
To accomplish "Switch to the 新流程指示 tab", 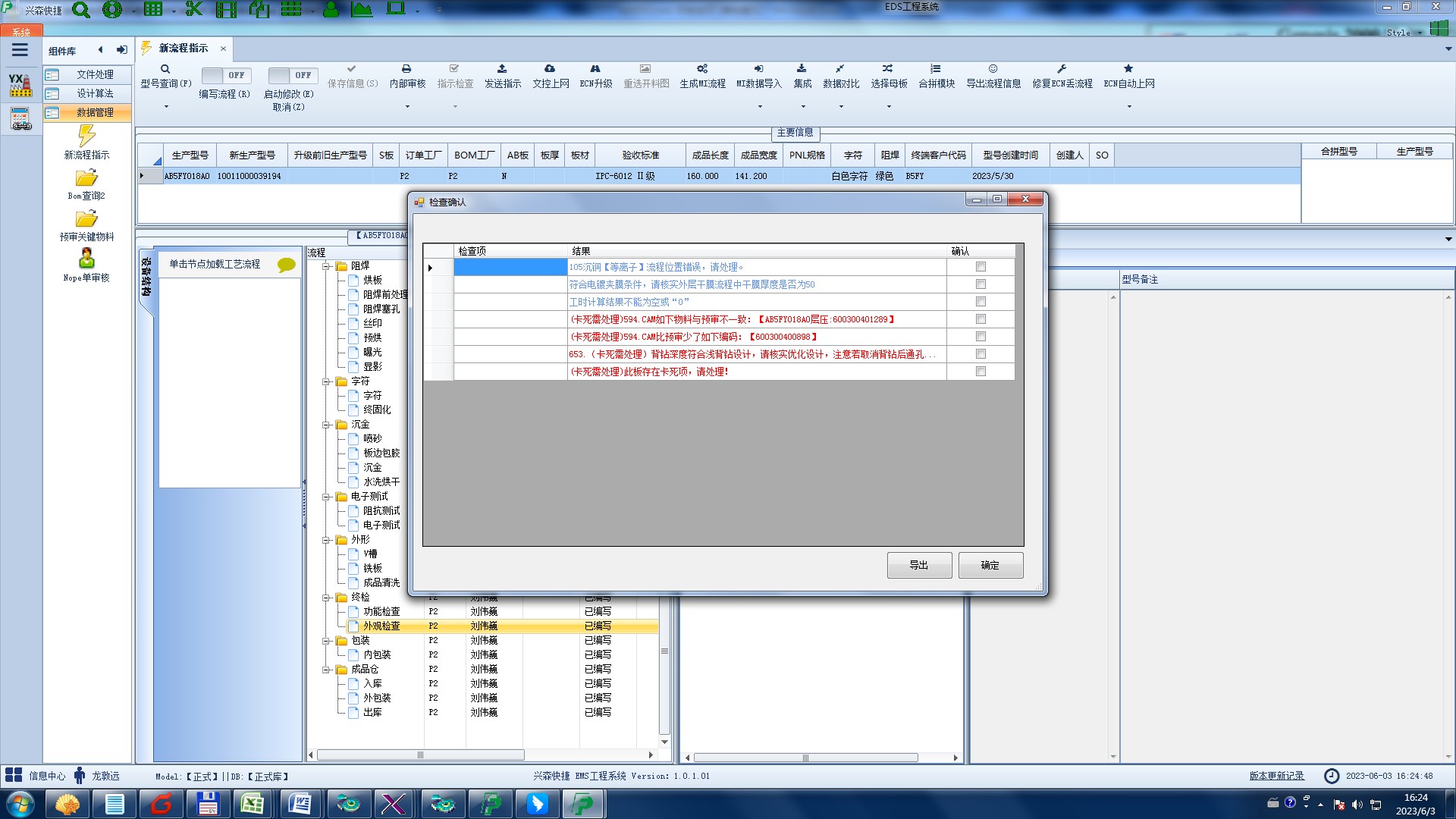I will [x=183, y=49].
